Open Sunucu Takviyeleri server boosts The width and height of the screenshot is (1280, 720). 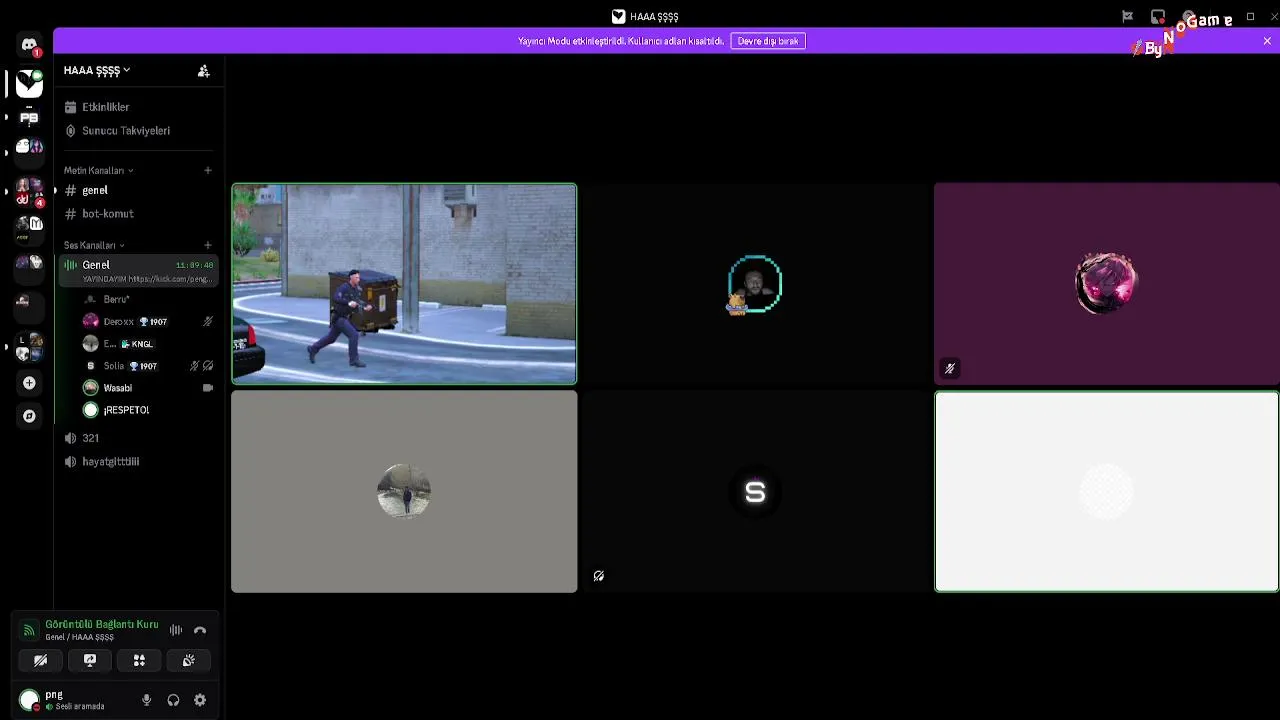[139, 131]
